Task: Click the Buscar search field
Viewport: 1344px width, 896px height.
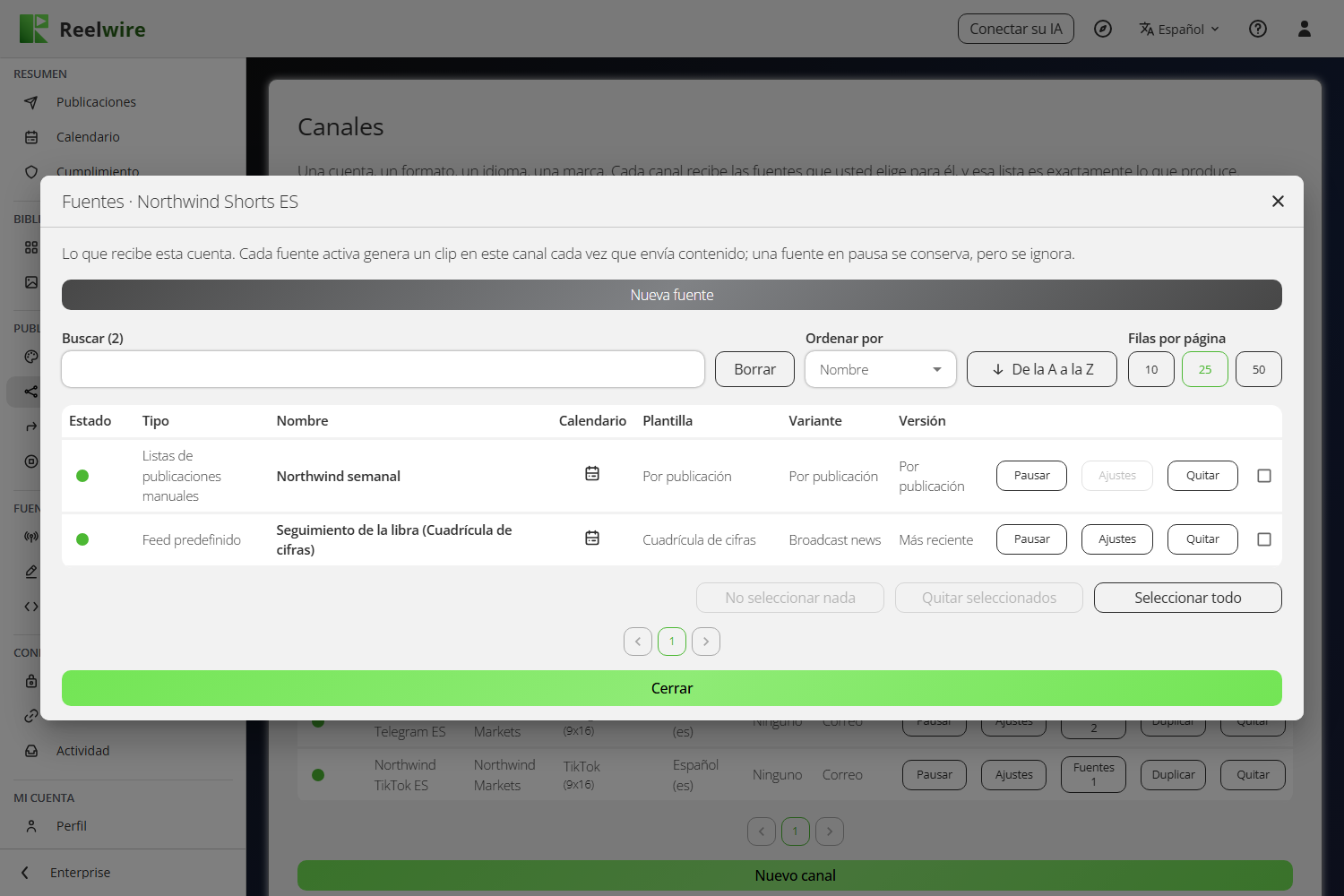Action: tap(383, 369)
